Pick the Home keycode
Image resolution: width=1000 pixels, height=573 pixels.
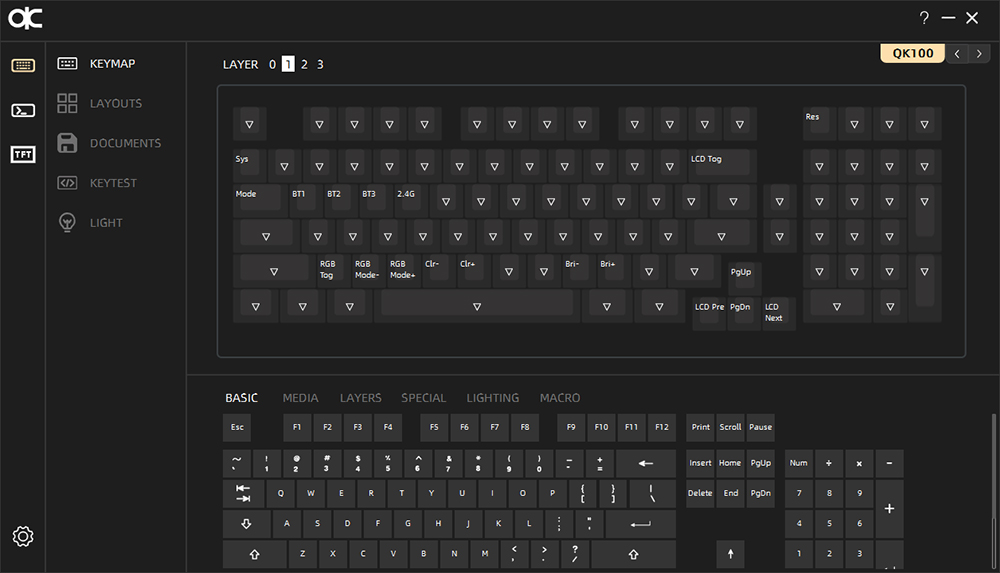click(730, 463)
